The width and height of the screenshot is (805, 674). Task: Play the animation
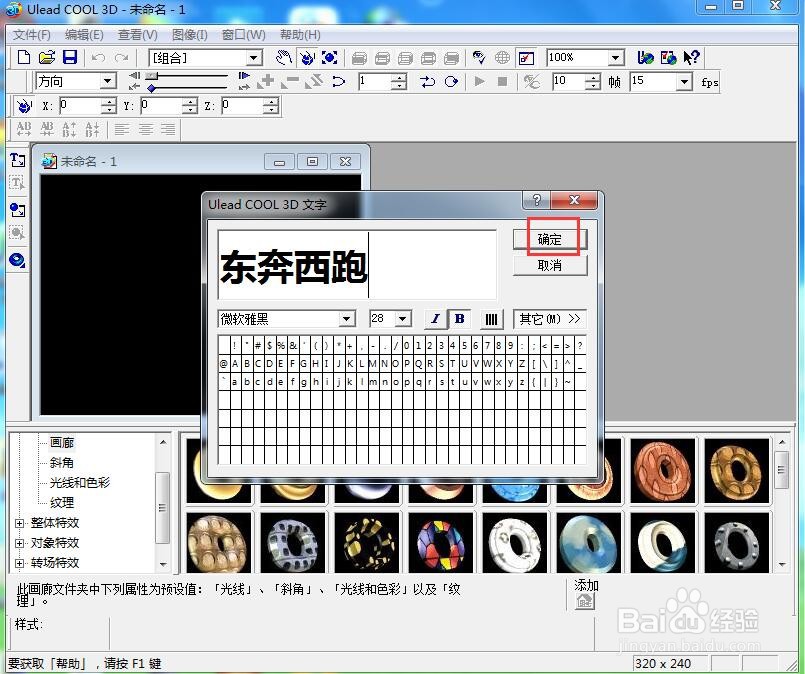480,82
